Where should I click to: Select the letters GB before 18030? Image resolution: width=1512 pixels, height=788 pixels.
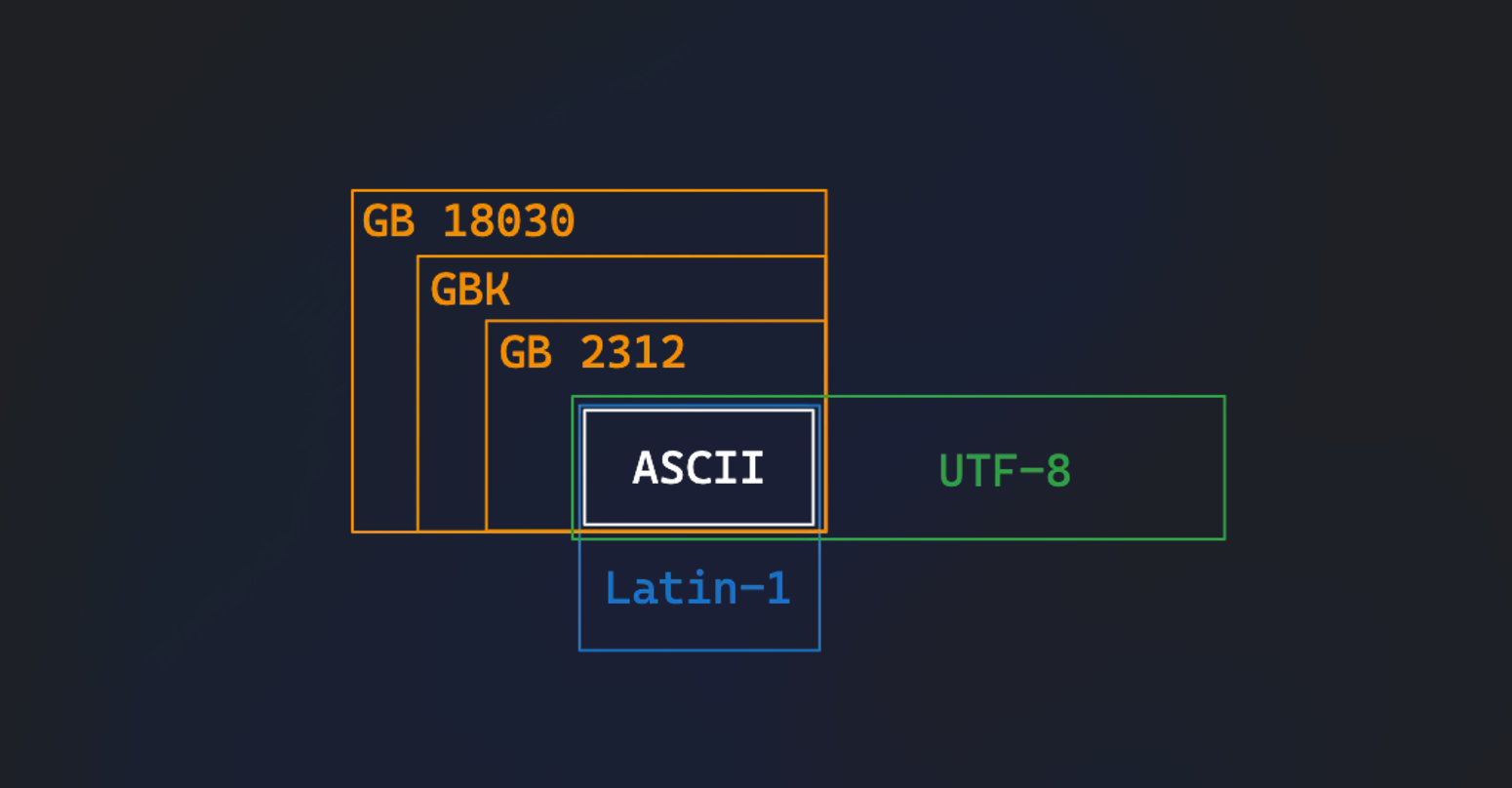pyautogui.click(x=388, y=221)
